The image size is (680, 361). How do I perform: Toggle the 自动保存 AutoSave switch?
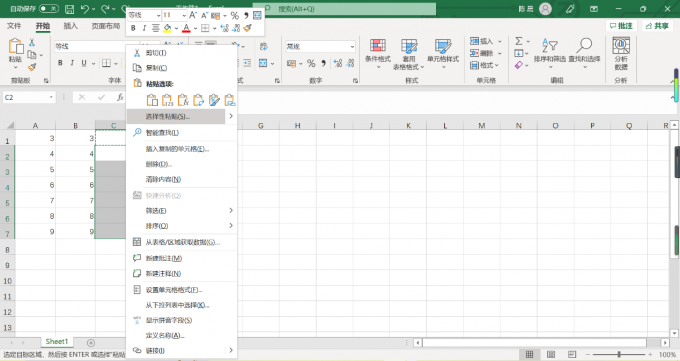[49, 9]
